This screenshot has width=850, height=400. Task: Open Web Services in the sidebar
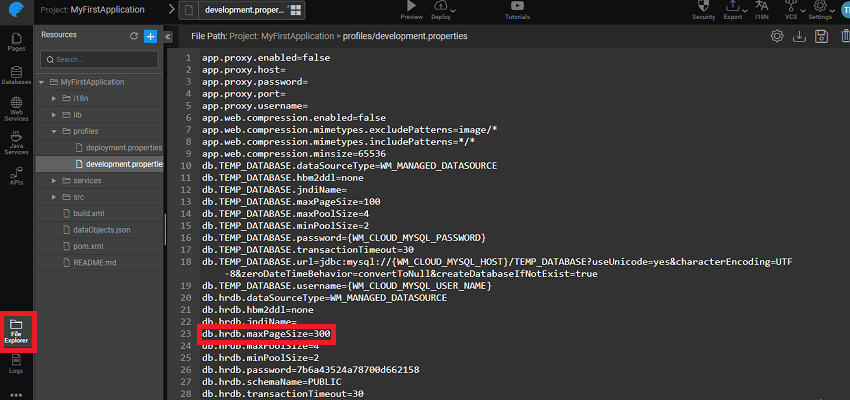pyautogui.click(x=16, y=107)
